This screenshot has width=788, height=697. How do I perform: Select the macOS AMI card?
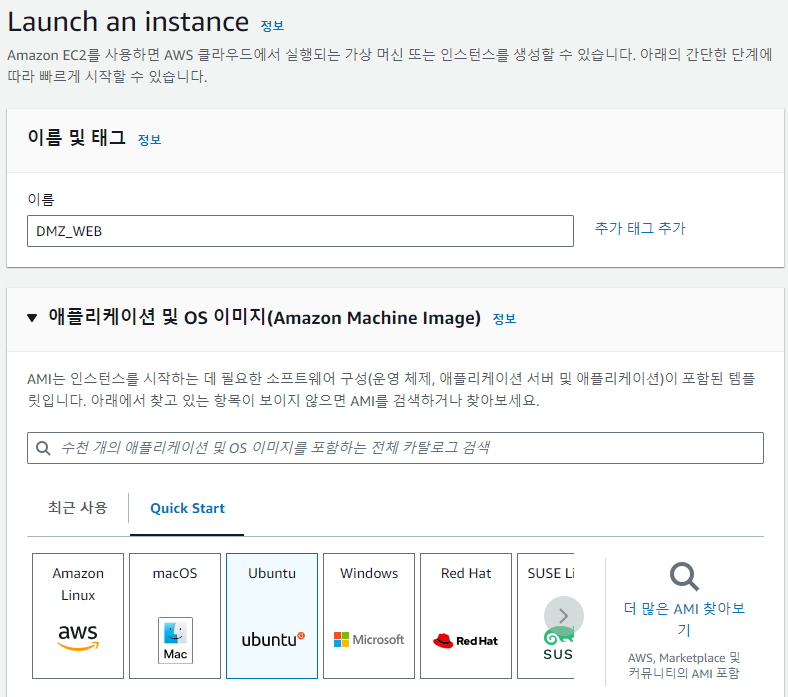click(x=175, y=616)
